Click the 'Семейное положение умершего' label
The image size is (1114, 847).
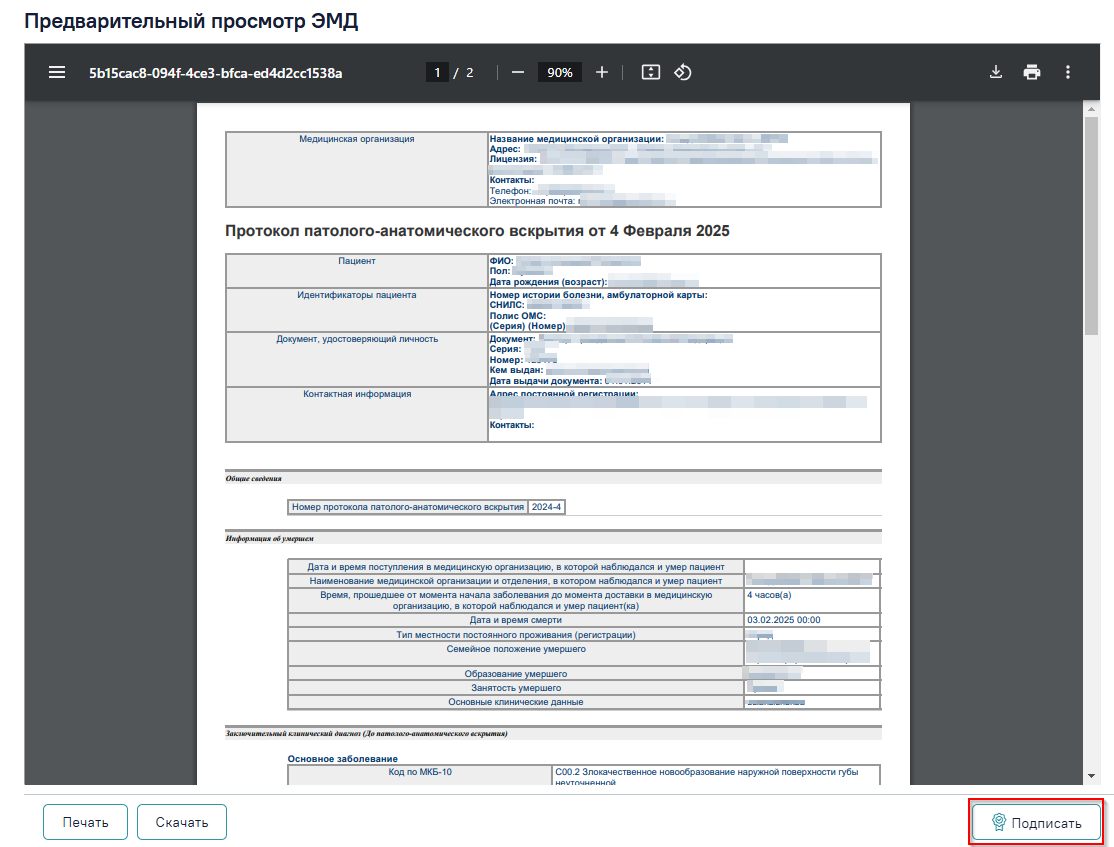(x=516, y=649)
